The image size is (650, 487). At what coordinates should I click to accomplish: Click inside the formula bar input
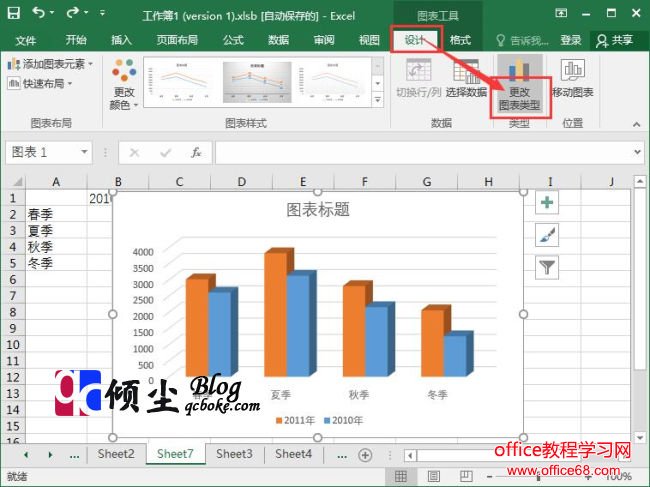(x=423, y=153)
